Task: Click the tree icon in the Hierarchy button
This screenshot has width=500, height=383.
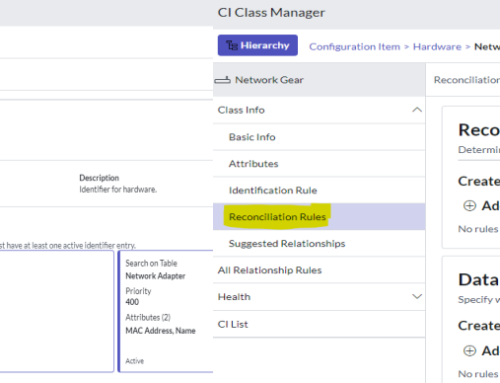Action: click(232, 45)
